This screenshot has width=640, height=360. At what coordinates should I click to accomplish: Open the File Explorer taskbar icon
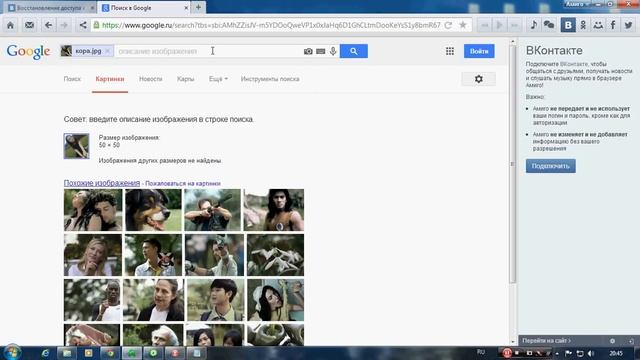(67, 353)
